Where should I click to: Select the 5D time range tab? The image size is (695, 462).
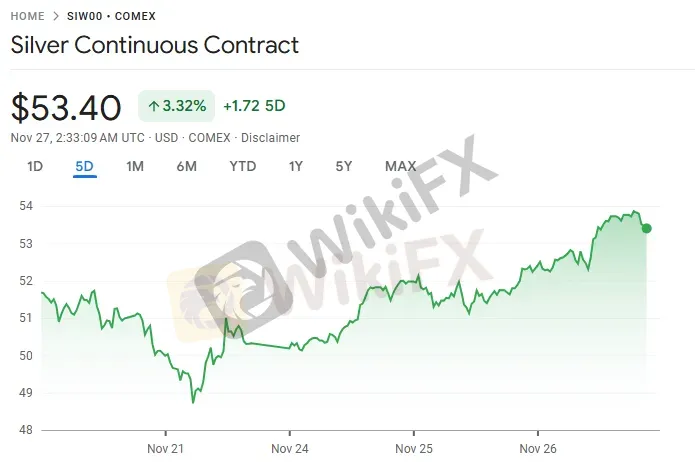(x=84, y=166)
